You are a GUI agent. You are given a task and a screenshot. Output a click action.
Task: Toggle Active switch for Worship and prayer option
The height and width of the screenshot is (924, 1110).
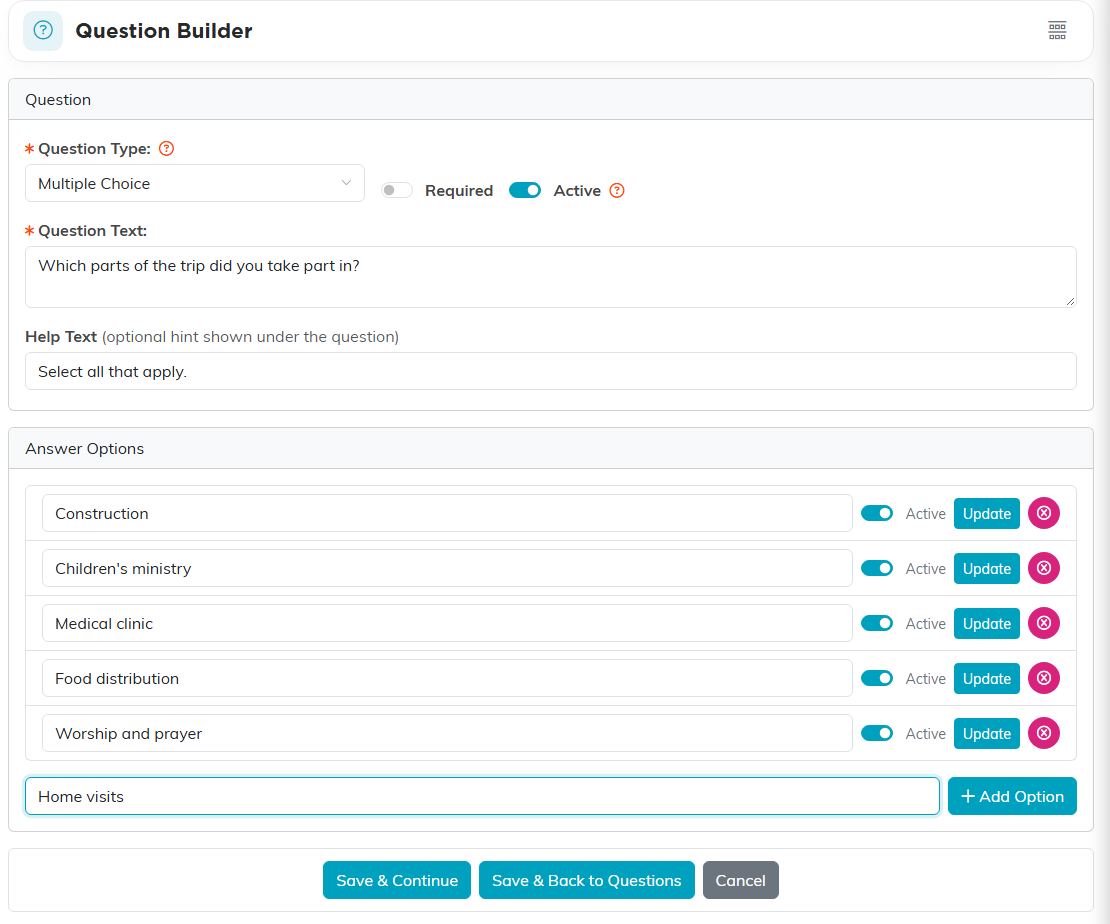pos(876,734)
